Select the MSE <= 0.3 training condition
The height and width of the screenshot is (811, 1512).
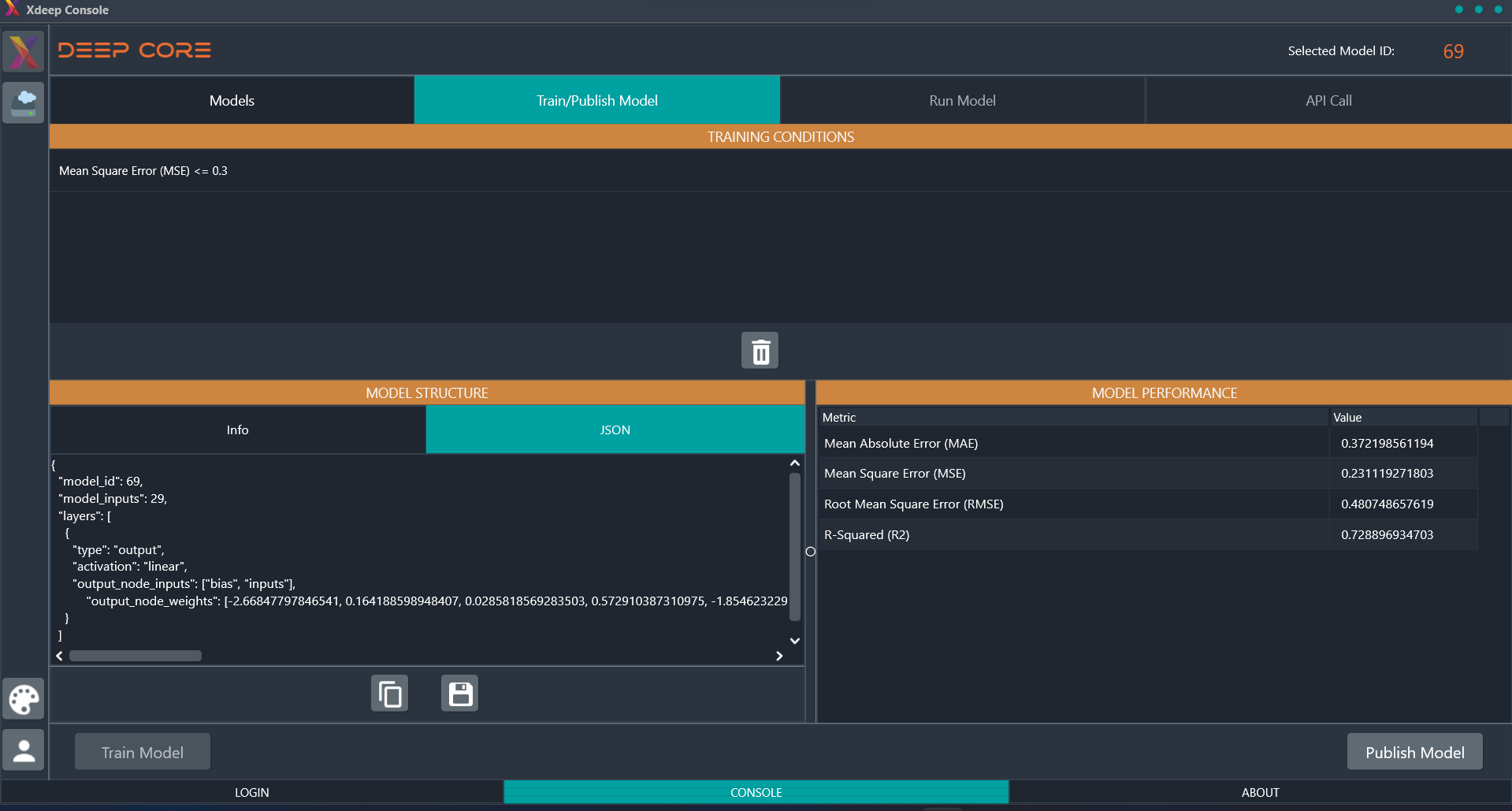click(780, 171)
